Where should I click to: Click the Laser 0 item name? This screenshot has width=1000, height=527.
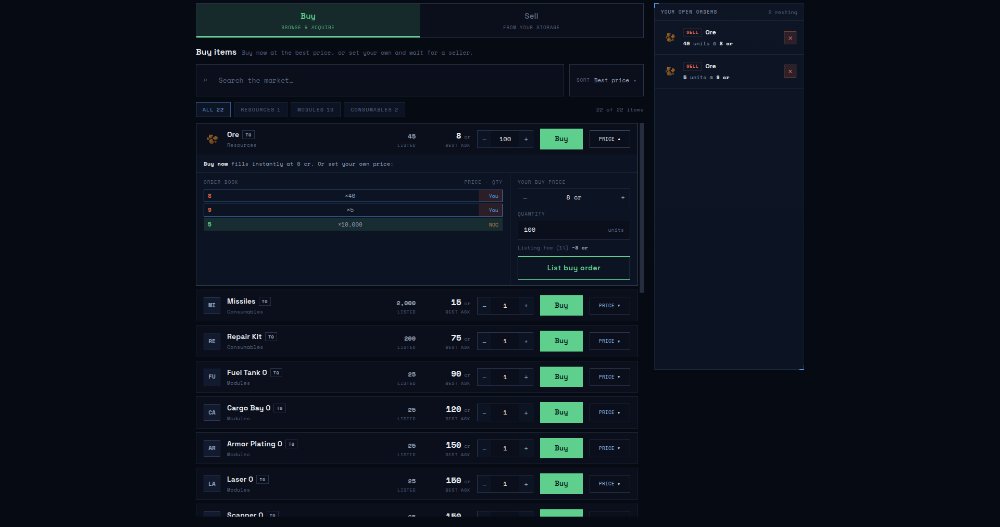[x=240, y=480]
